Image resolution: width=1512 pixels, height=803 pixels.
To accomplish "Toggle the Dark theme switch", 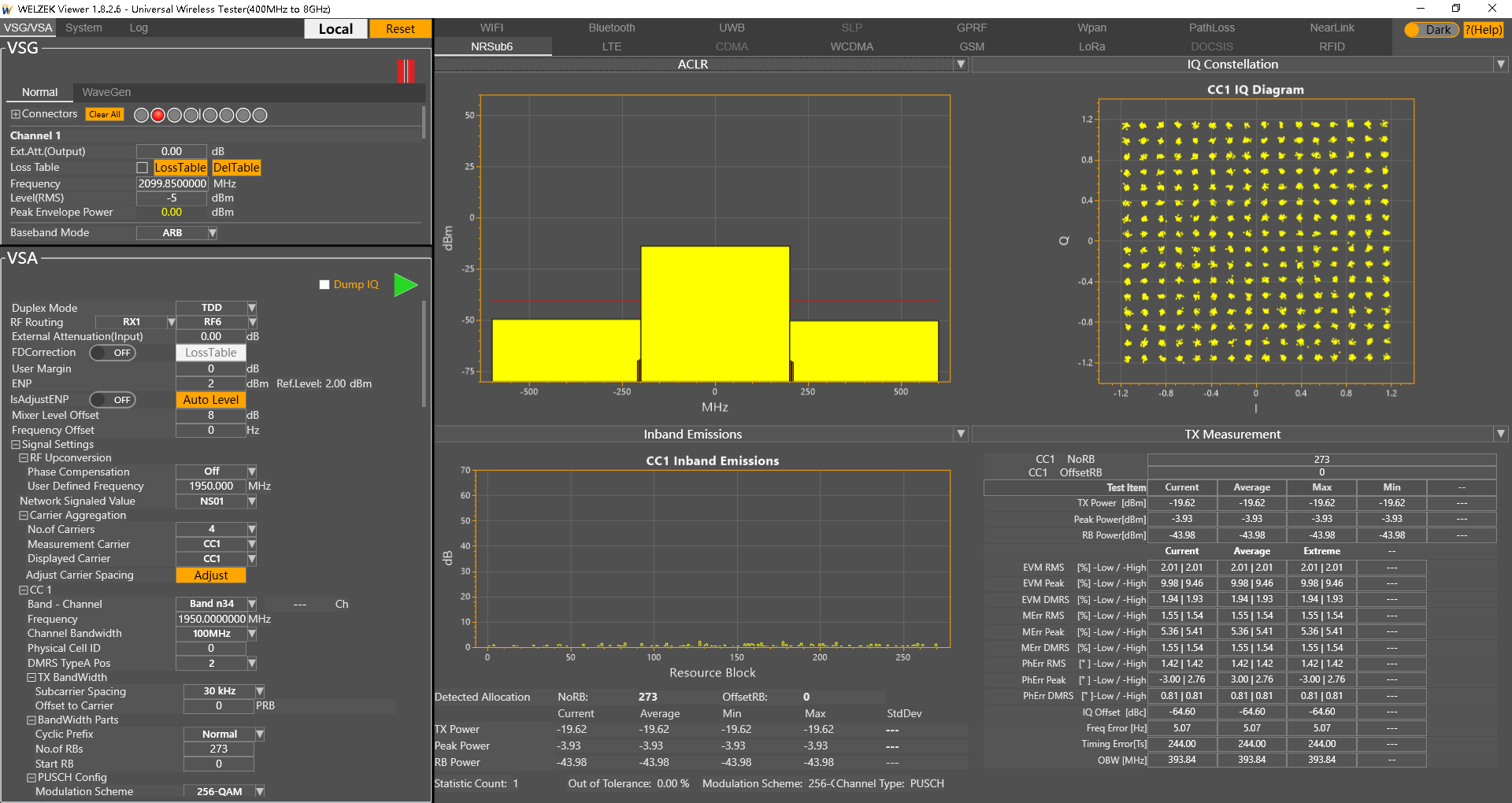I will pyautogui.click(x=1432, y=30).
